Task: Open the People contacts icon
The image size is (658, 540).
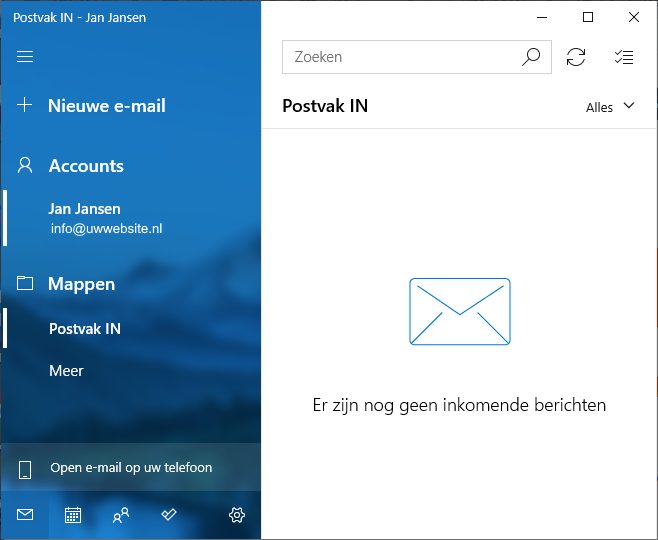Action: point(121,515)
